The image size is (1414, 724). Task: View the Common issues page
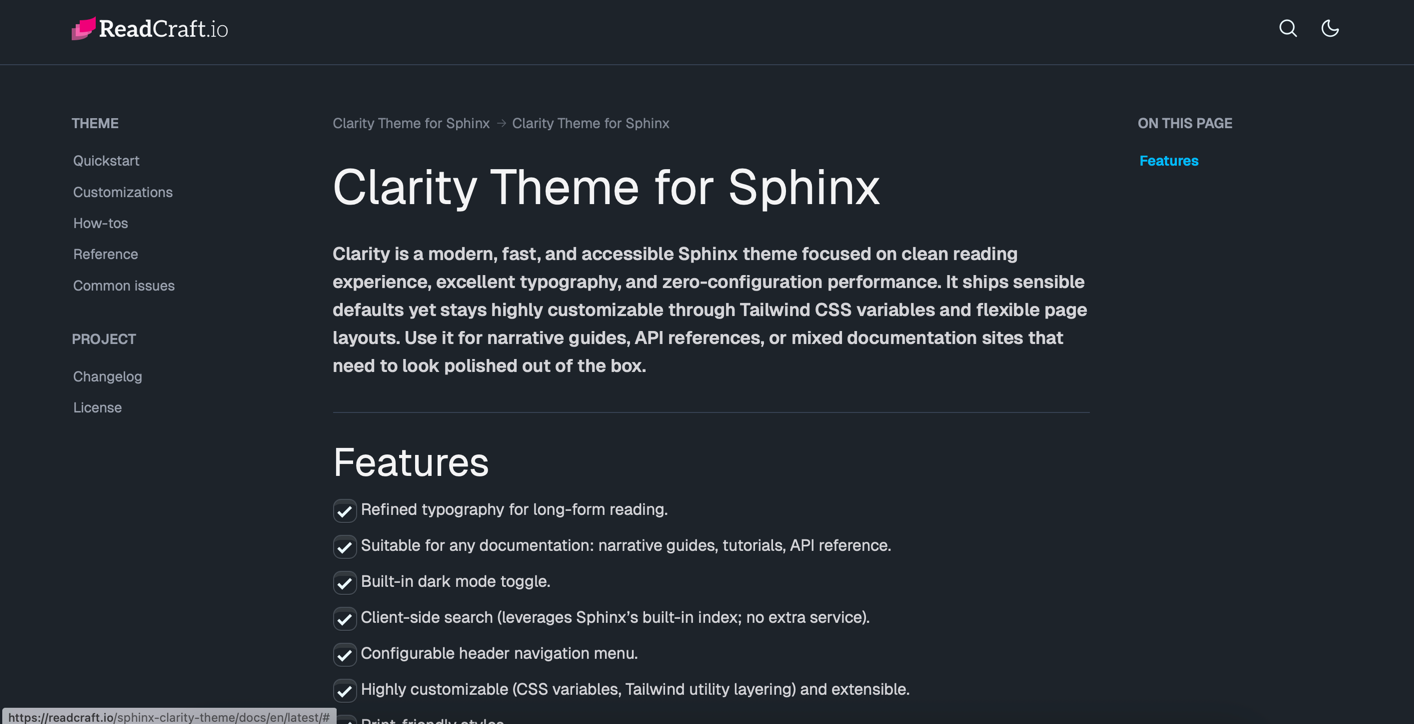[x=123, y=286]
